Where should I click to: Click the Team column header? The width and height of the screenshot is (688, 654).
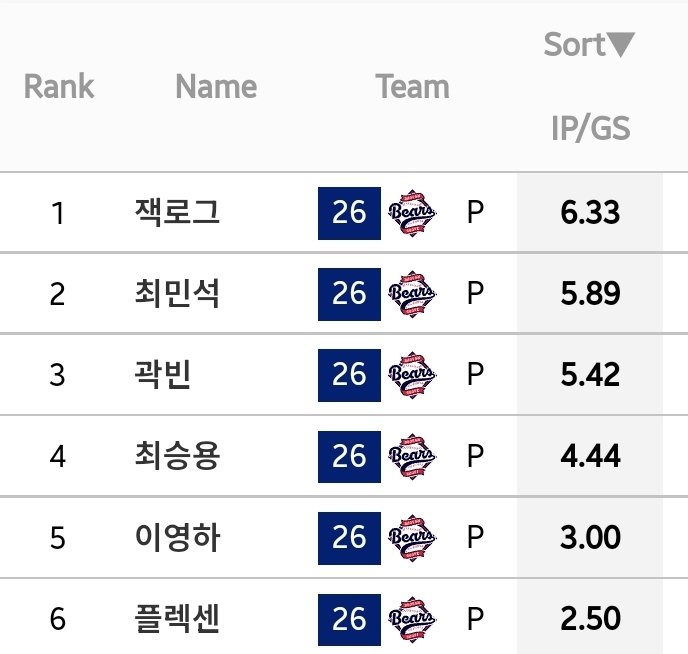[x=413, y=87]
